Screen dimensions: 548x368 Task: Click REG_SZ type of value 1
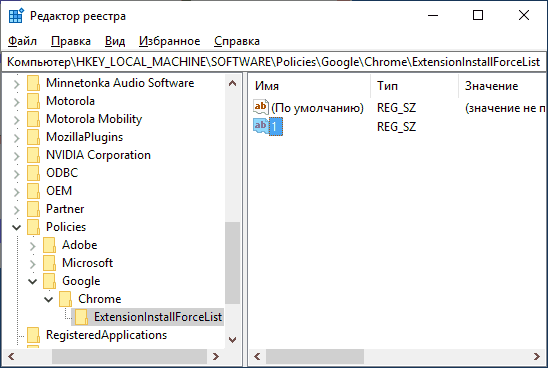[x=396, y=127]
